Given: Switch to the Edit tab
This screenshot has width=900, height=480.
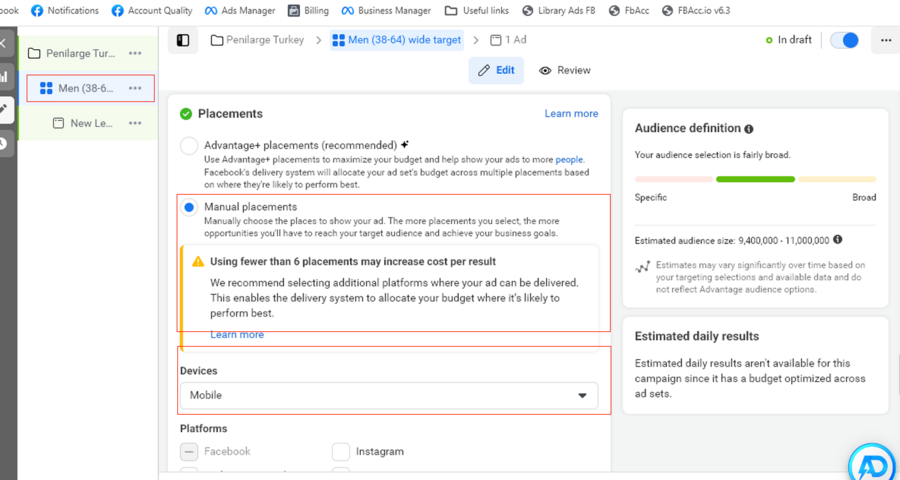Looking at the screenshot, I should [496, 70].
